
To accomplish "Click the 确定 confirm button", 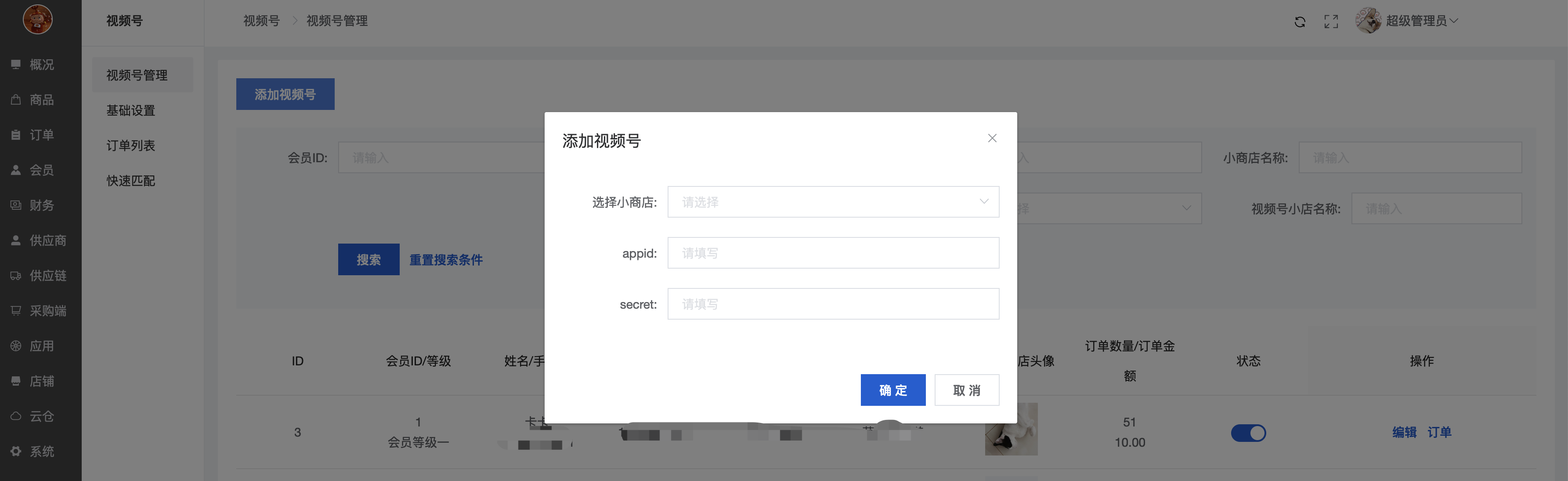I will pos(892,390).
